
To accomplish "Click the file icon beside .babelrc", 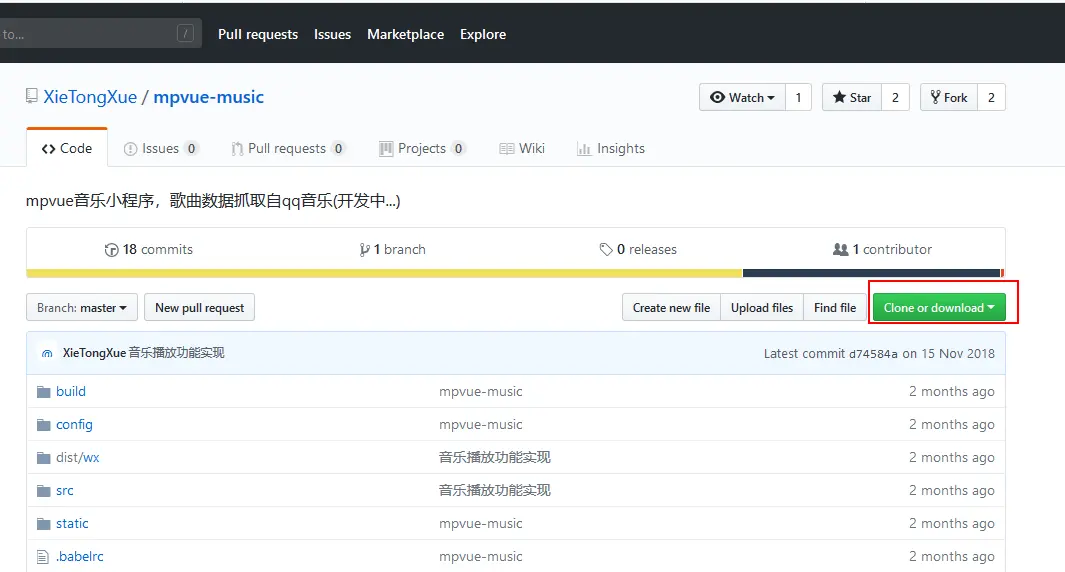I will (x=43, y=557).
